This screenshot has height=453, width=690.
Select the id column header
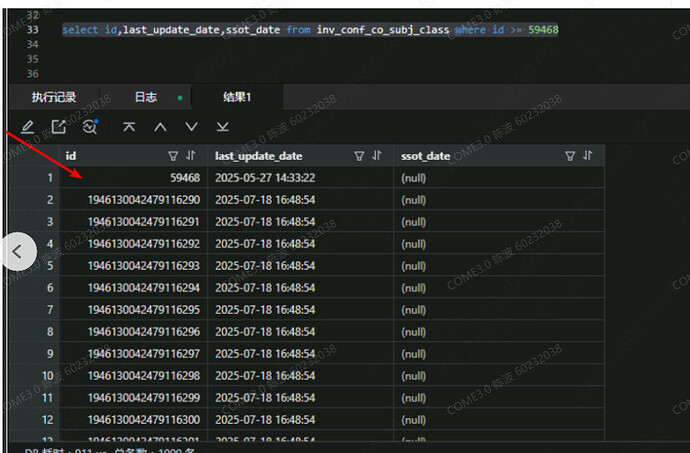(133, 156)
